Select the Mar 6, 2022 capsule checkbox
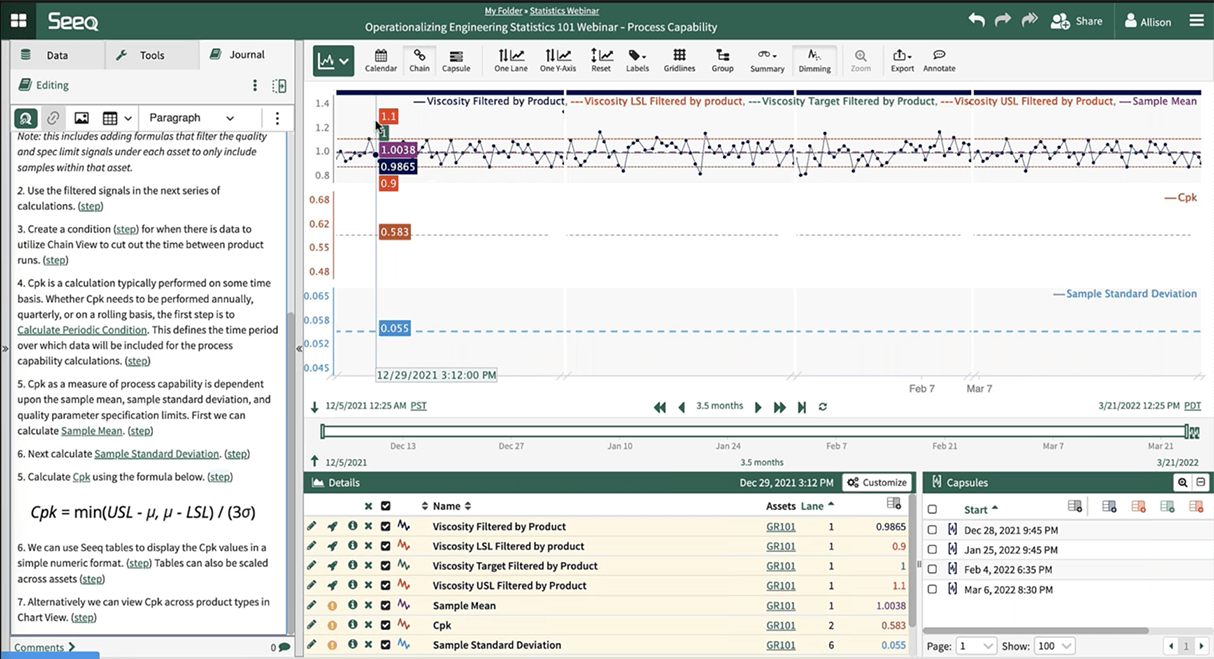The height and width of the screenshot is (659, 1214). tap(932, 589)
